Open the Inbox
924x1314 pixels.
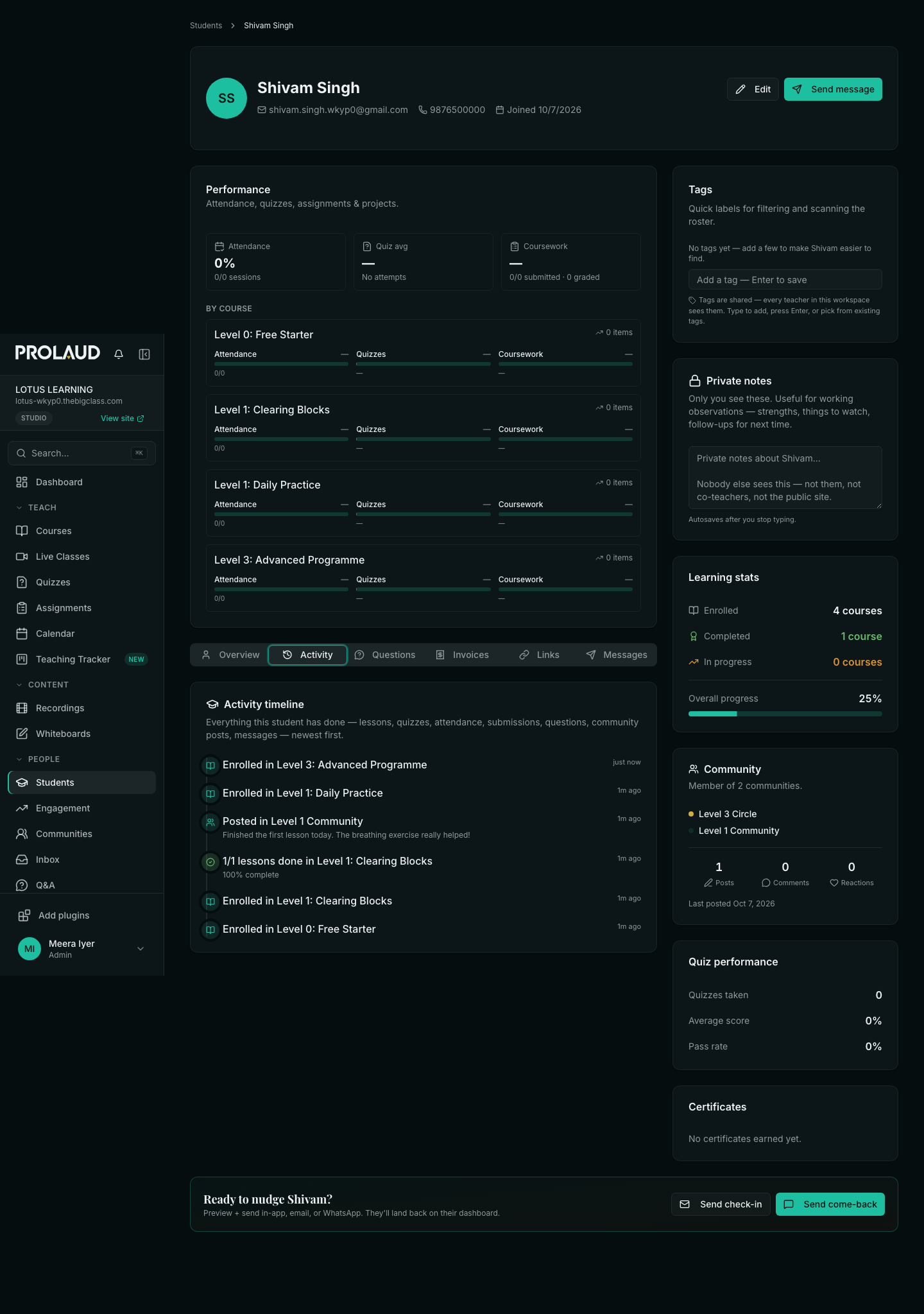[x=81, y=860]
